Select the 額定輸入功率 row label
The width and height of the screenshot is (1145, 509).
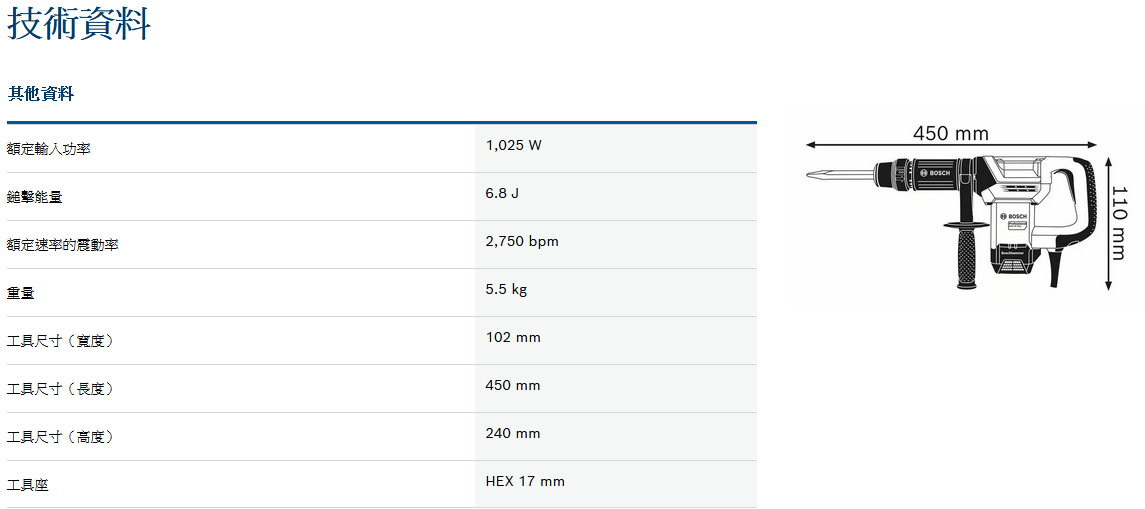click(55, 149)
